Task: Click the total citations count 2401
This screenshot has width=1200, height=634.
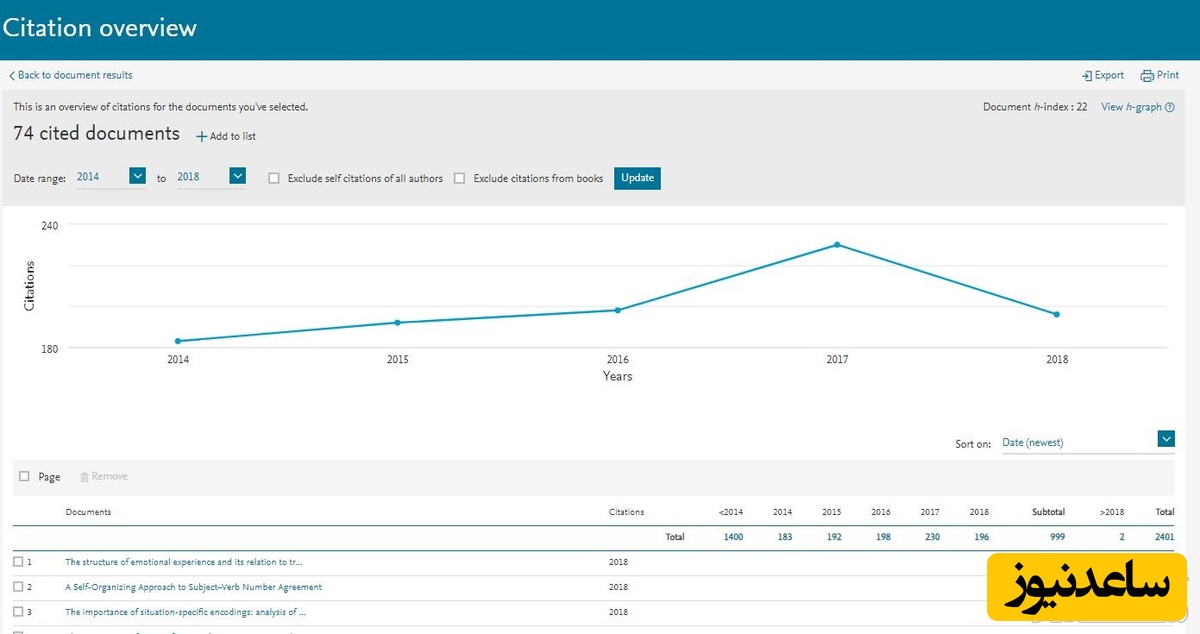Action: coord(1164,537)
